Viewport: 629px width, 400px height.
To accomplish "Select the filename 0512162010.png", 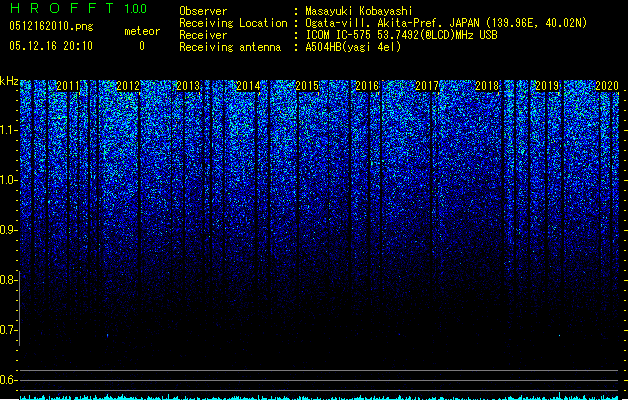I will pos(51,26).
